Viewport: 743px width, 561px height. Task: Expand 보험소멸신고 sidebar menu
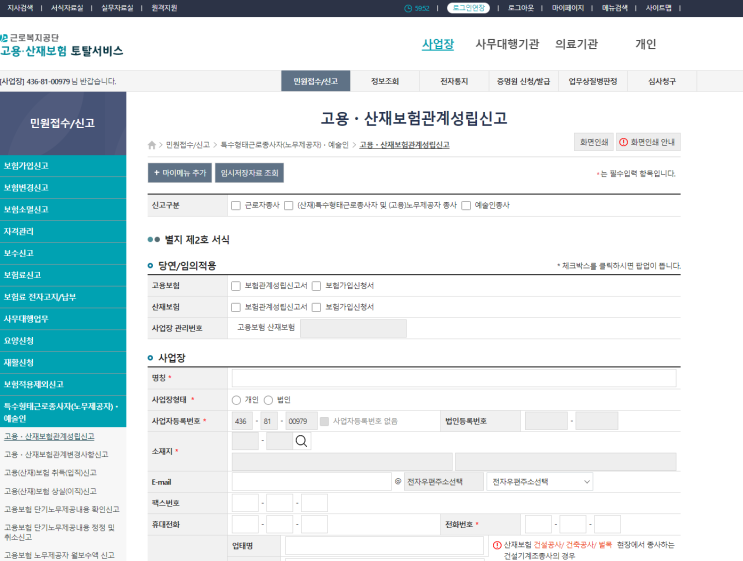[63, 209]
